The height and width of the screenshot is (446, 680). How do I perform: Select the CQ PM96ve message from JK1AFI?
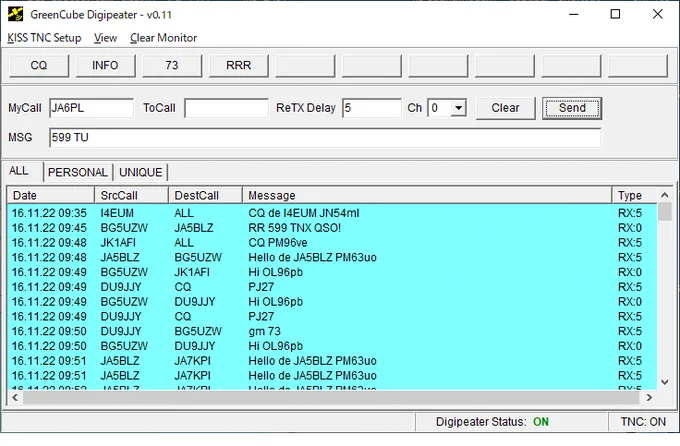332,243
